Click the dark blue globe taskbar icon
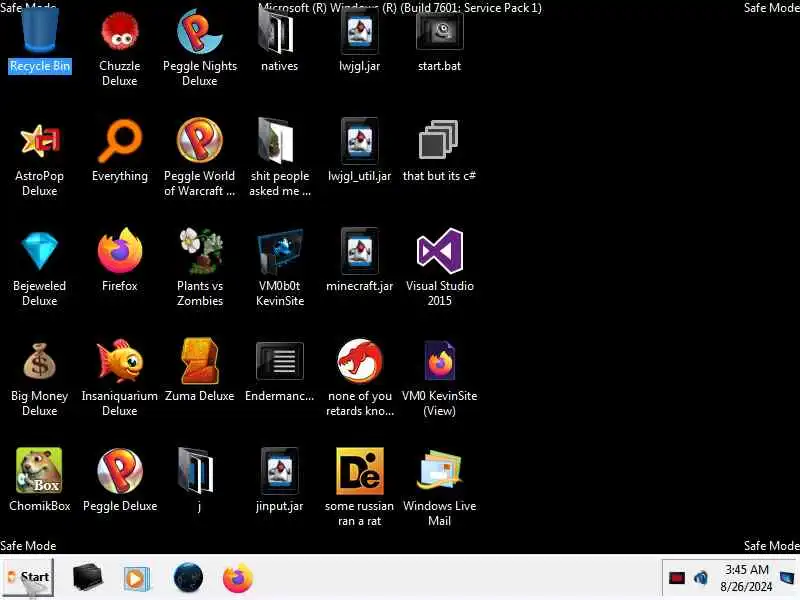Screen dimensions: 800x600 tap(188, 578)
